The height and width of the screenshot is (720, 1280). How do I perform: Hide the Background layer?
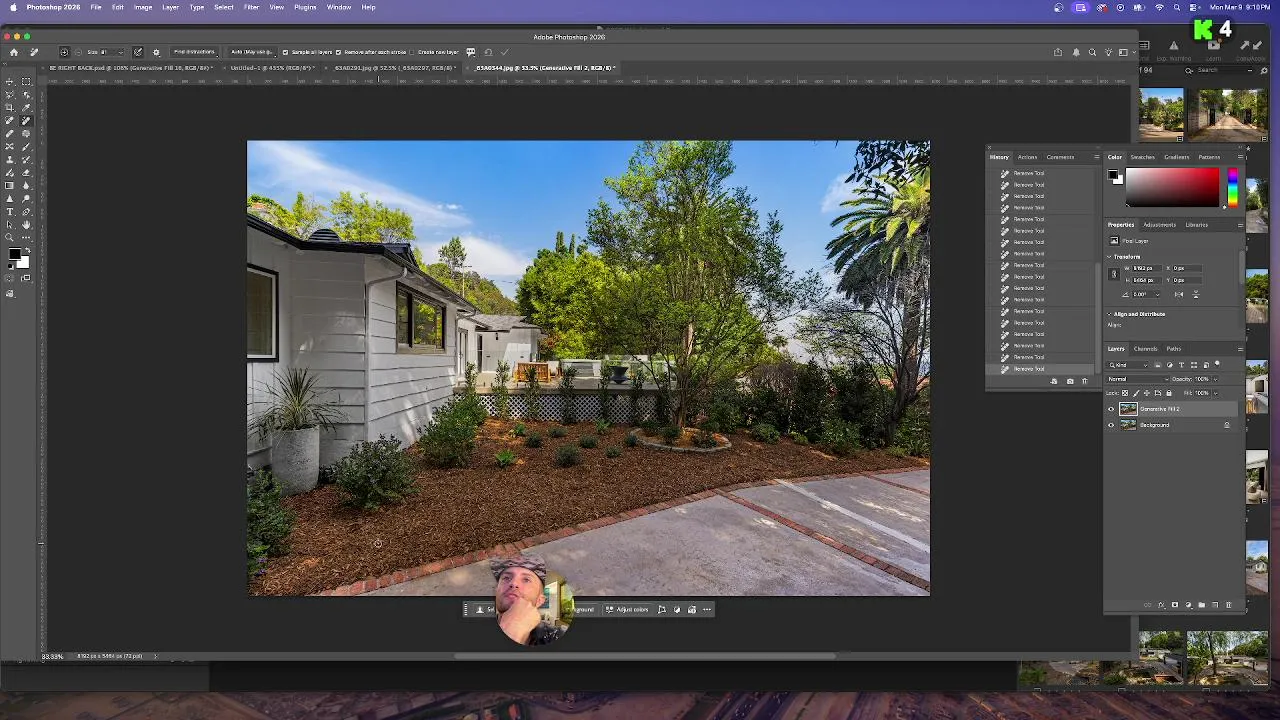pos(1111,425)
